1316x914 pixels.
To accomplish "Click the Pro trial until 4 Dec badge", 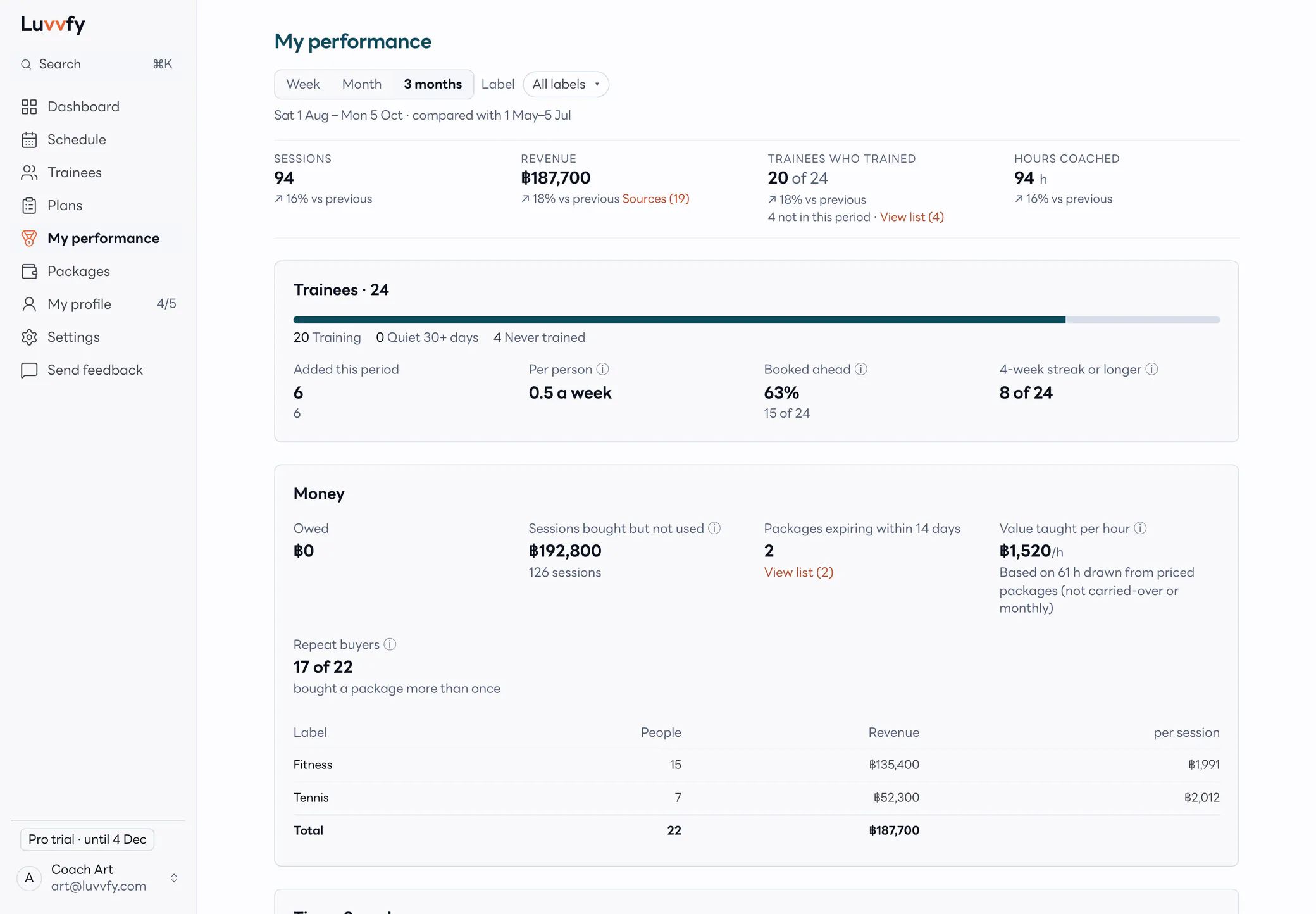I will click(87, 839).
